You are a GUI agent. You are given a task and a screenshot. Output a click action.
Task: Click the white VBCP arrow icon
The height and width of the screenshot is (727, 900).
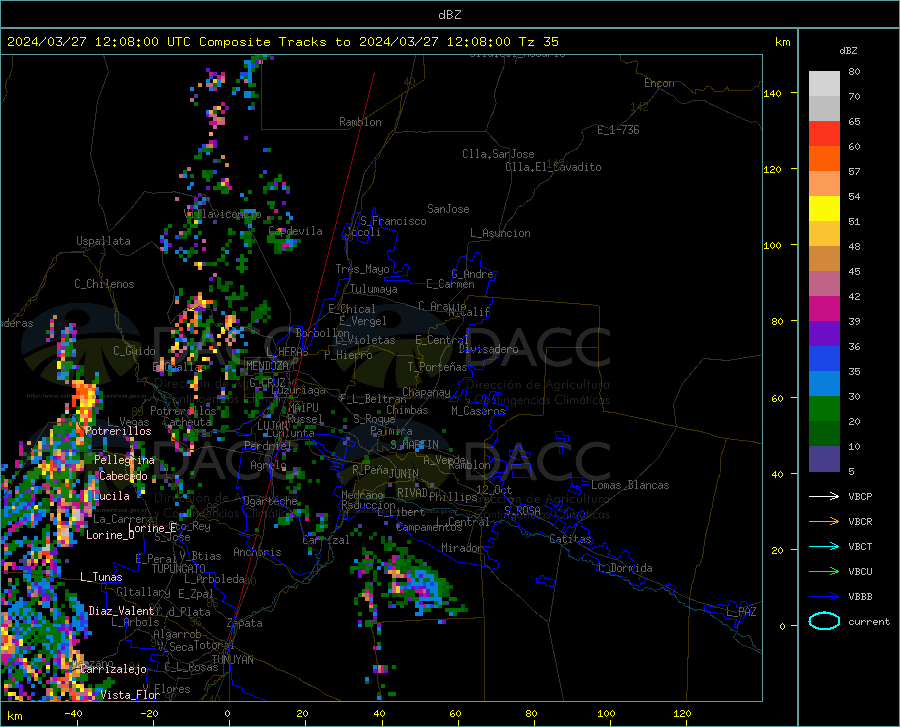(824, 496)
